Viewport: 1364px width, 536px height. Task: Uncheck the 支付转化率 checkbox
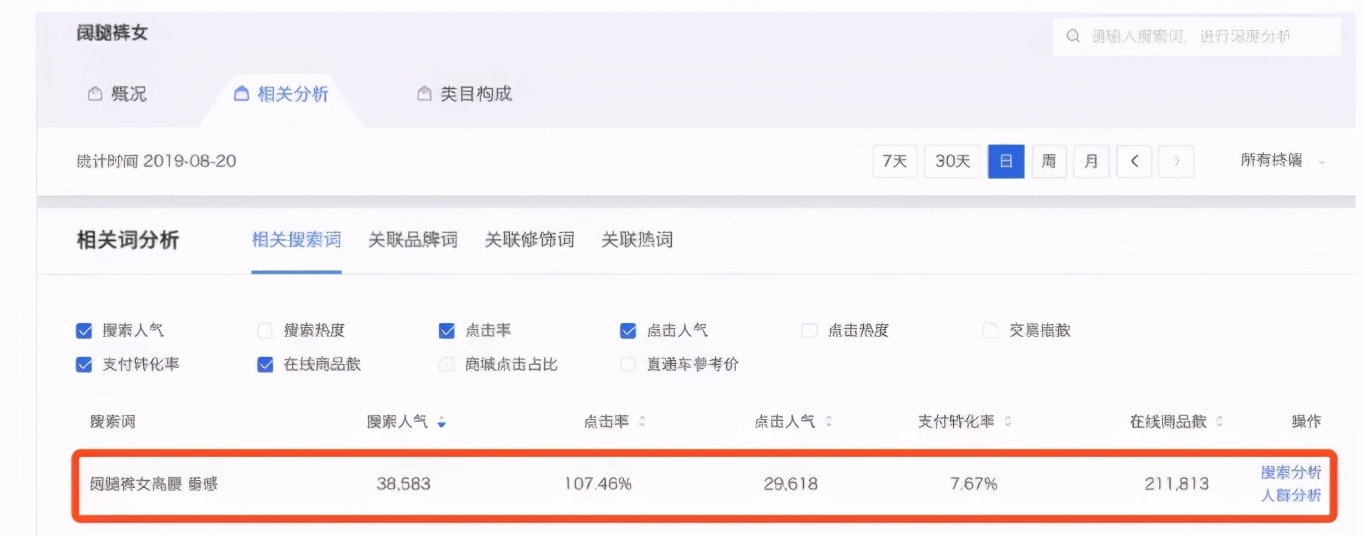[x=84, y=365]
